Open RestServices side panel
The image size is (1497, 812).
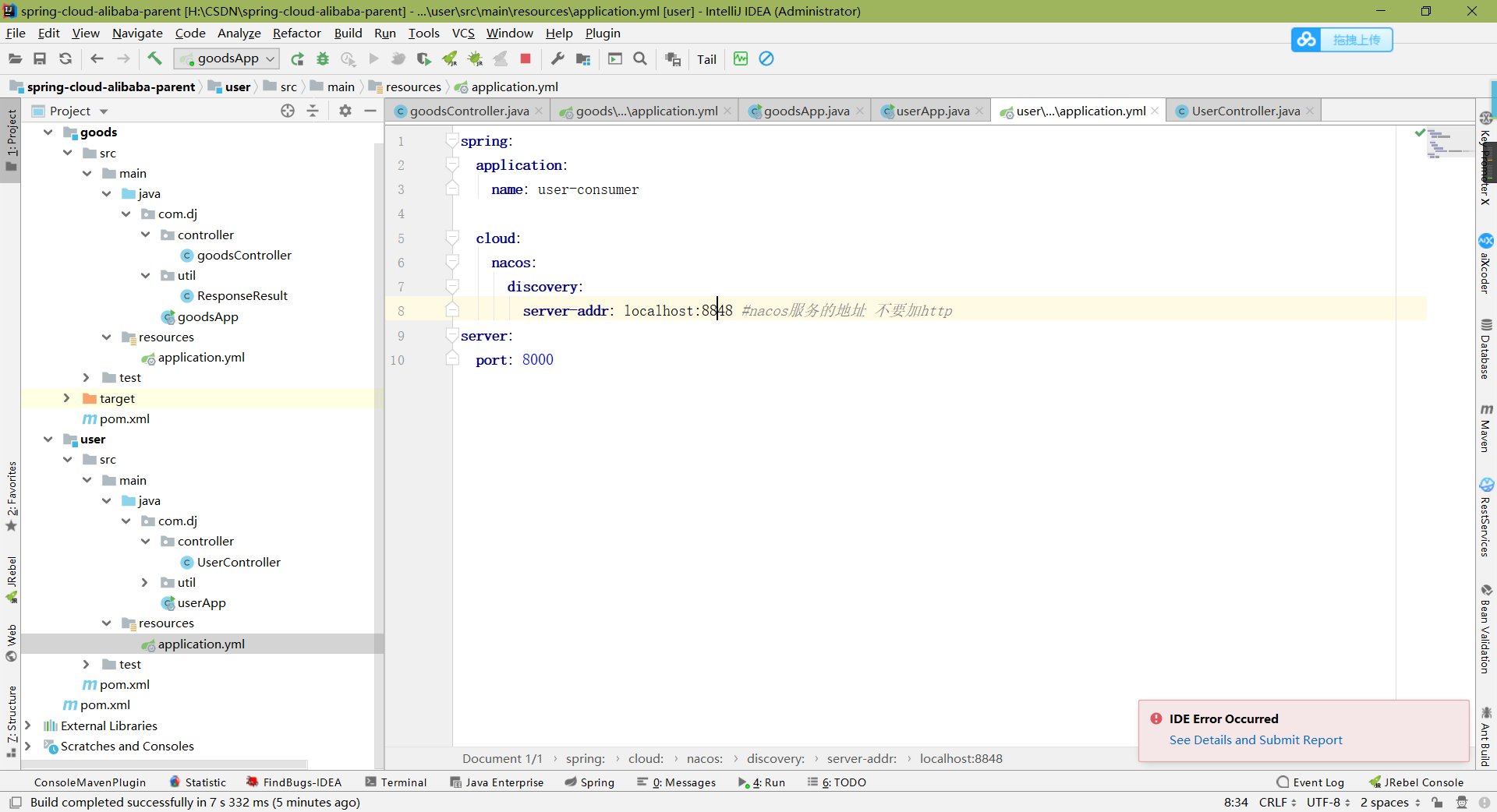(1486, 517)
